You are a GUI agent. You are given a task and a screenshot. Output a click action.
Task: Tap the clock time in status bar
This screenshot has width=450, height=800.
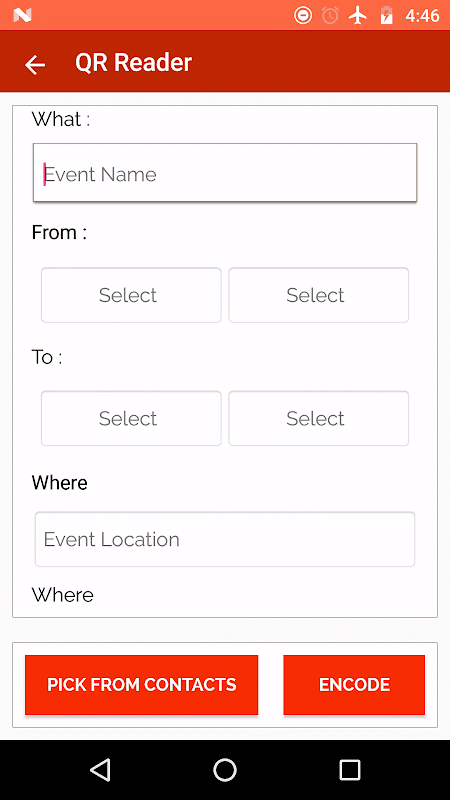point(422,16)
